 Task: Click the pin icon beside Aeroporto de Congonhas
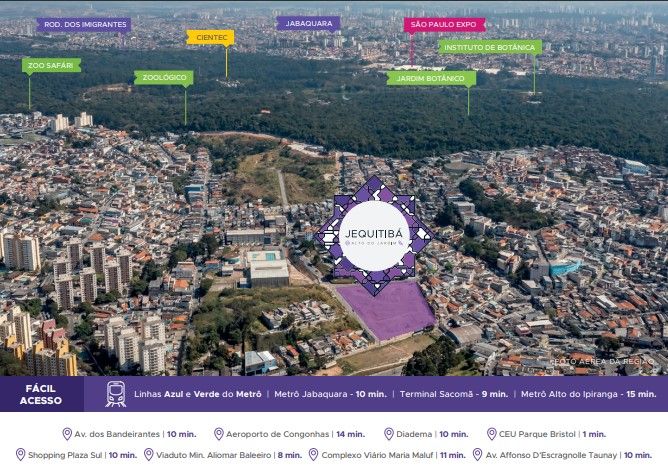click(219, 434)
